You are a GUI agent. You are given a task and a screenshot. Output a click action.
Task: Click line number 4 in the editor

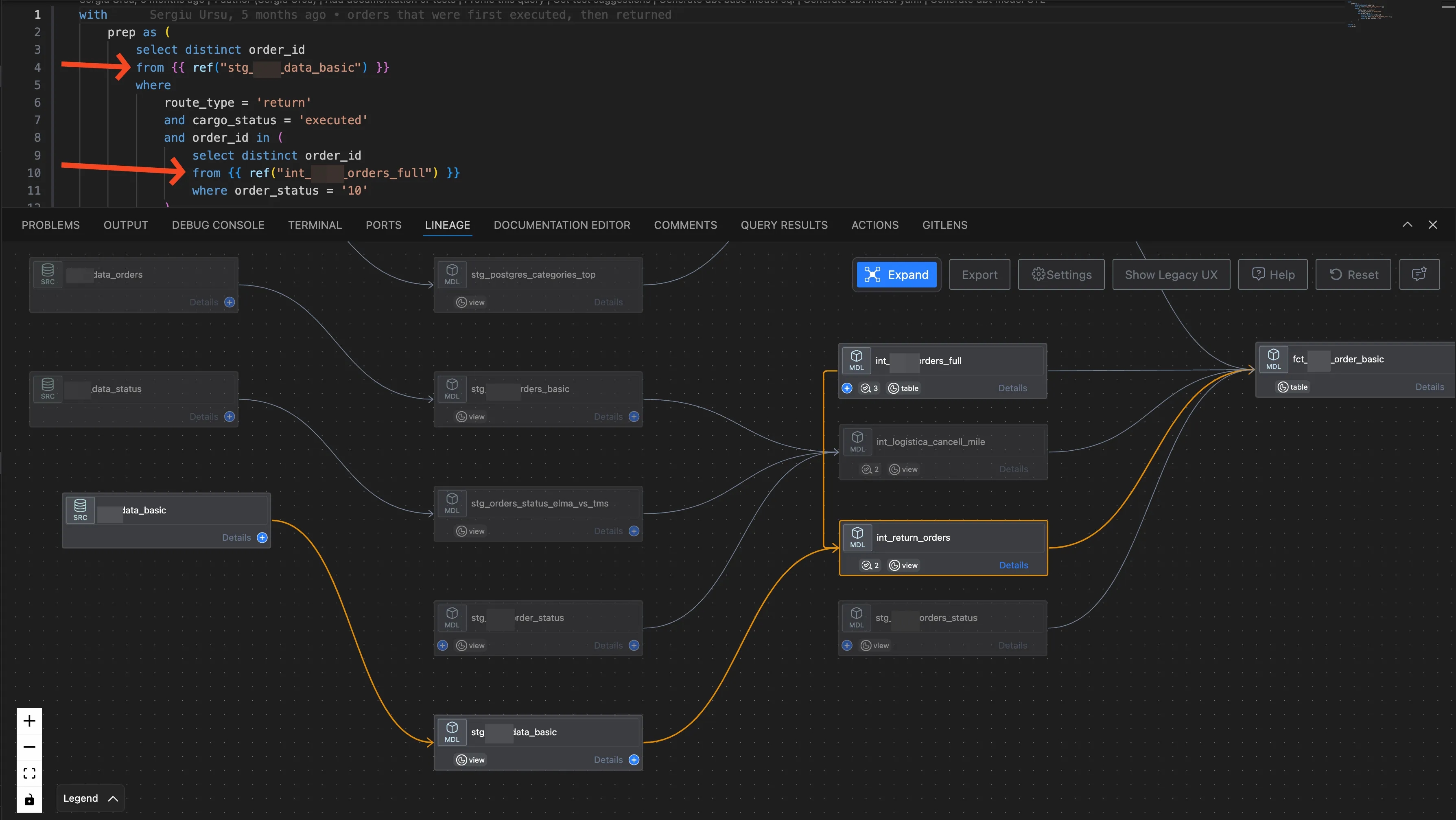pos(37,67)
